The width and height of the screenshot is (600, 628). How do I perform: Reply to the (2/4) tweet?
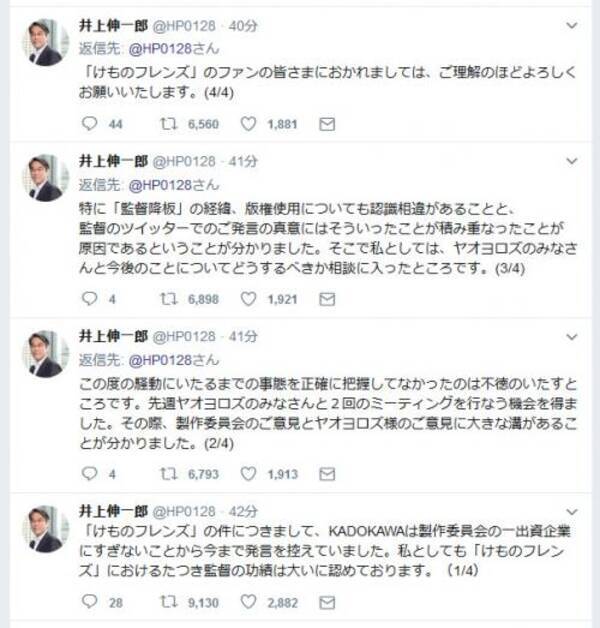pos(89,473)
